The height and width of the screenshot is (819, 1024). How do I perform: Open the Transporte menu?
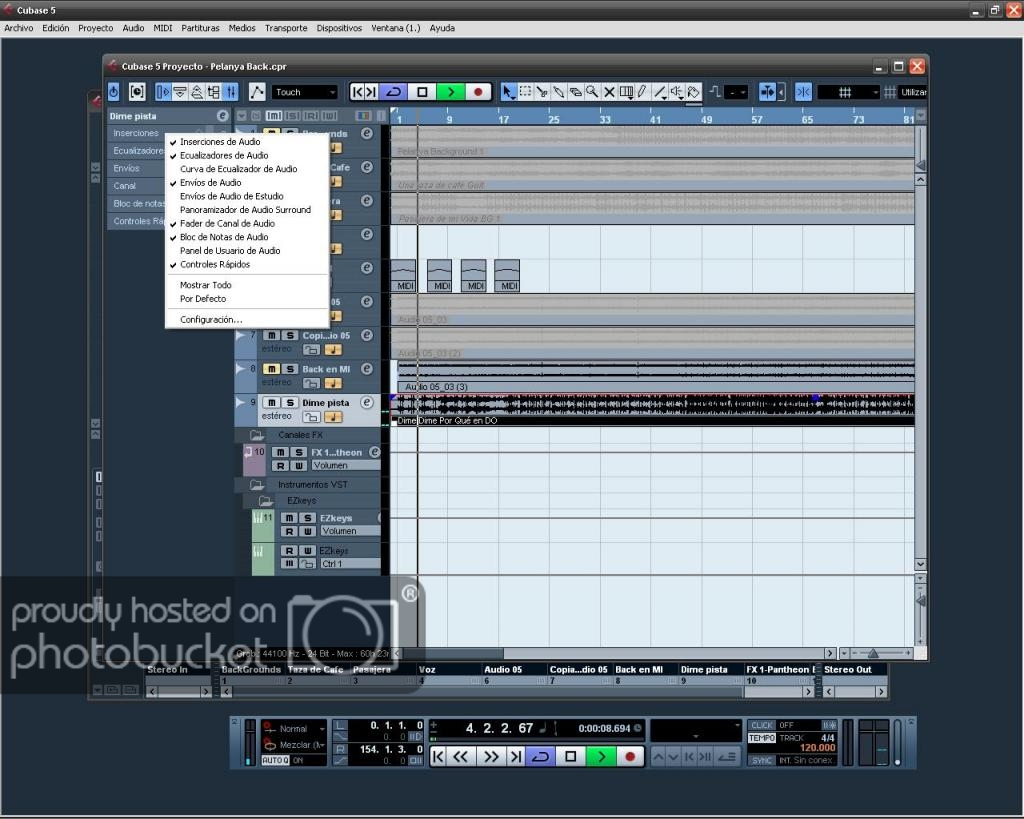pyautogui.click(x=286, y=28)
